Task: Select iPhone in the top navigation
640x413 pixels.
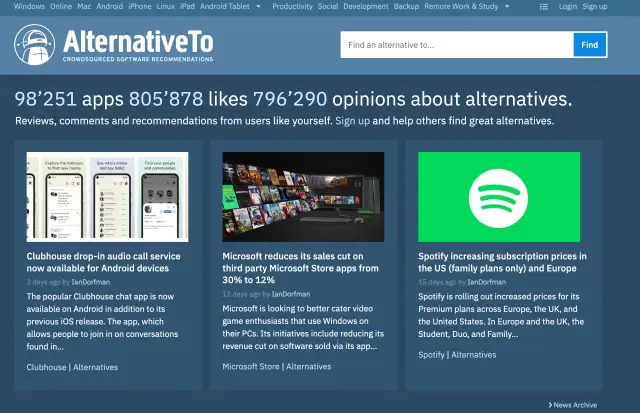Action: pos(140,7)
